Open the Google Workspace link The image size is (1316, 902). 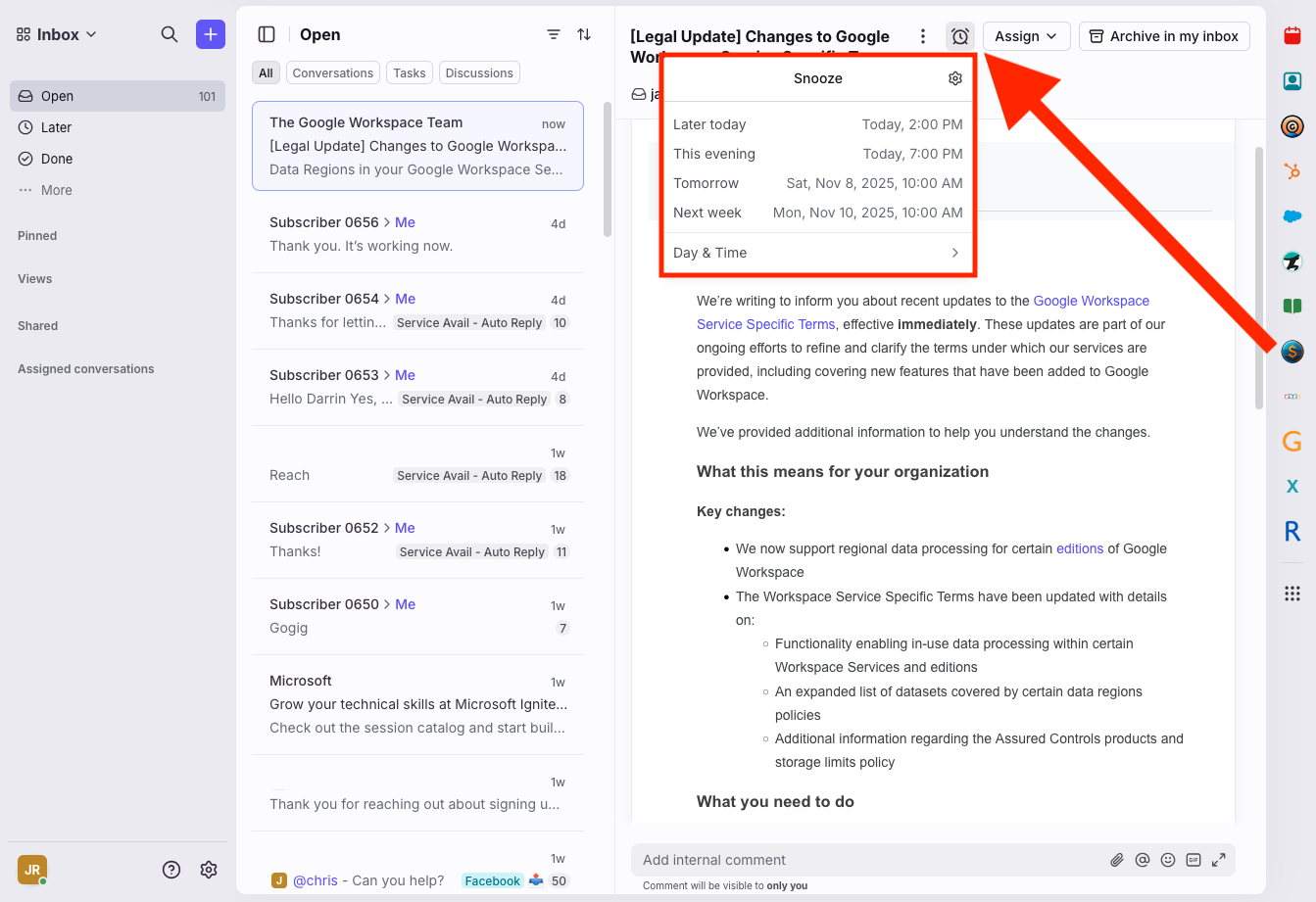(x=1091, y=301)
